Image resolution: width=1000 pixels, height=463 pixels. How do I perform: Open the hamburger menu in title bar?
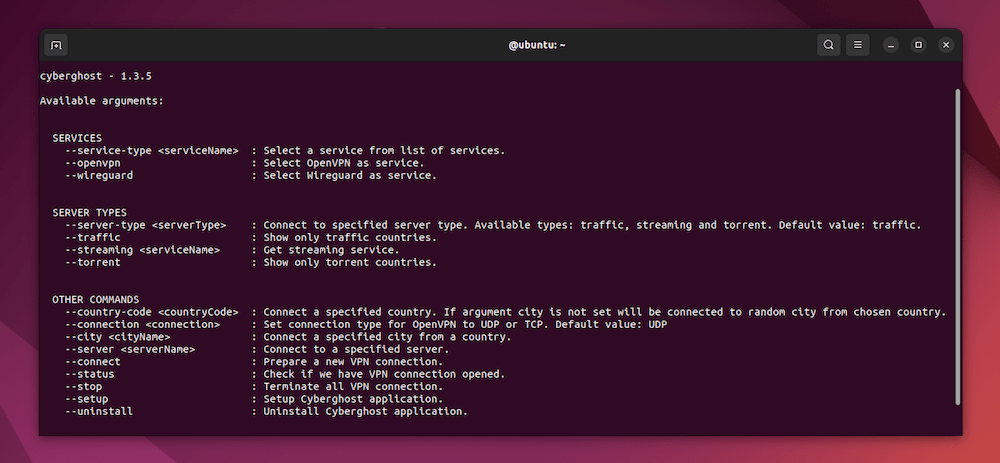point(858,45)
